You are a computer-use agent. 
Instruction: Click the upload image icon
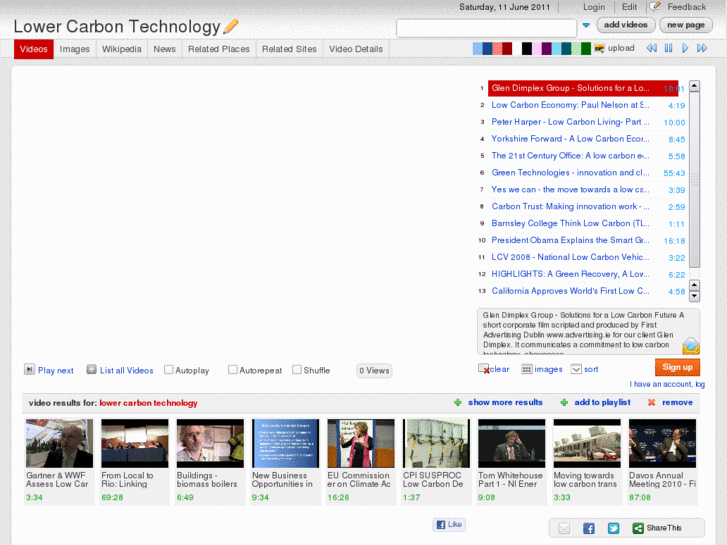point(599,48)
